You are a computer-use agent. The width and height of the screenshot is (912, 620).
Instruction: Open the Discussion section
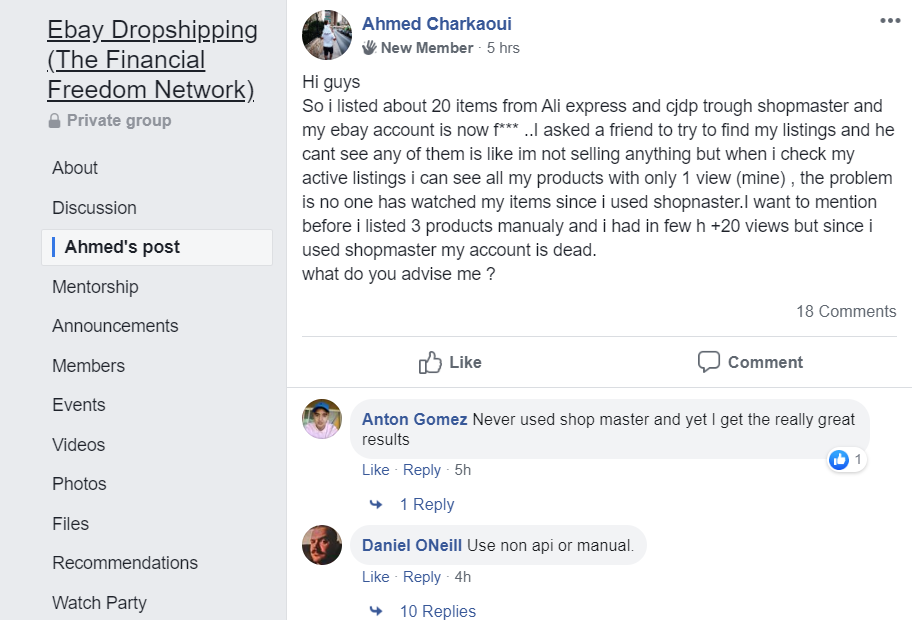click(94, 208)
